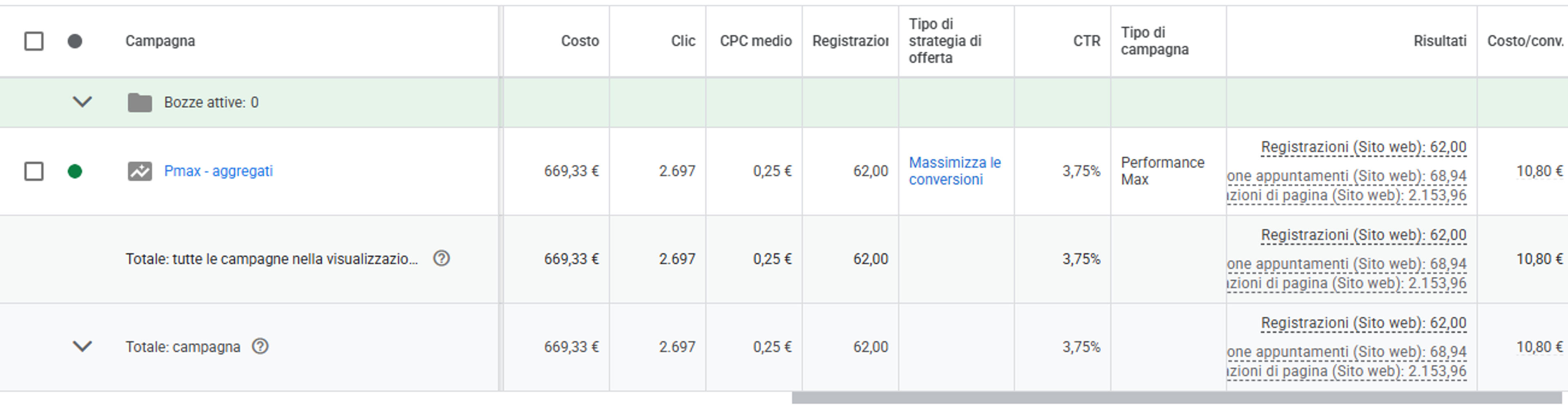
Task: Sort by the CTR column header
Action: [1087, 41]
